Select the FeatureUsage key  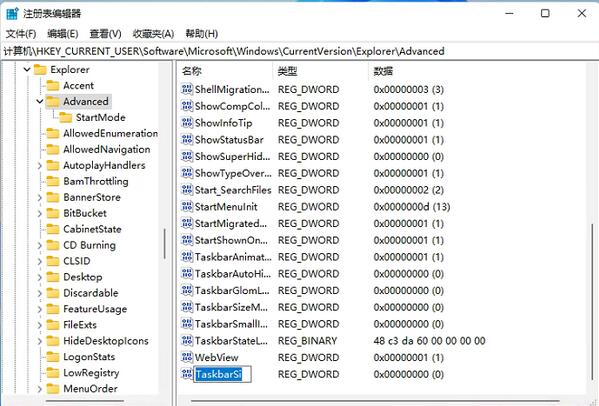pos(95,309)
